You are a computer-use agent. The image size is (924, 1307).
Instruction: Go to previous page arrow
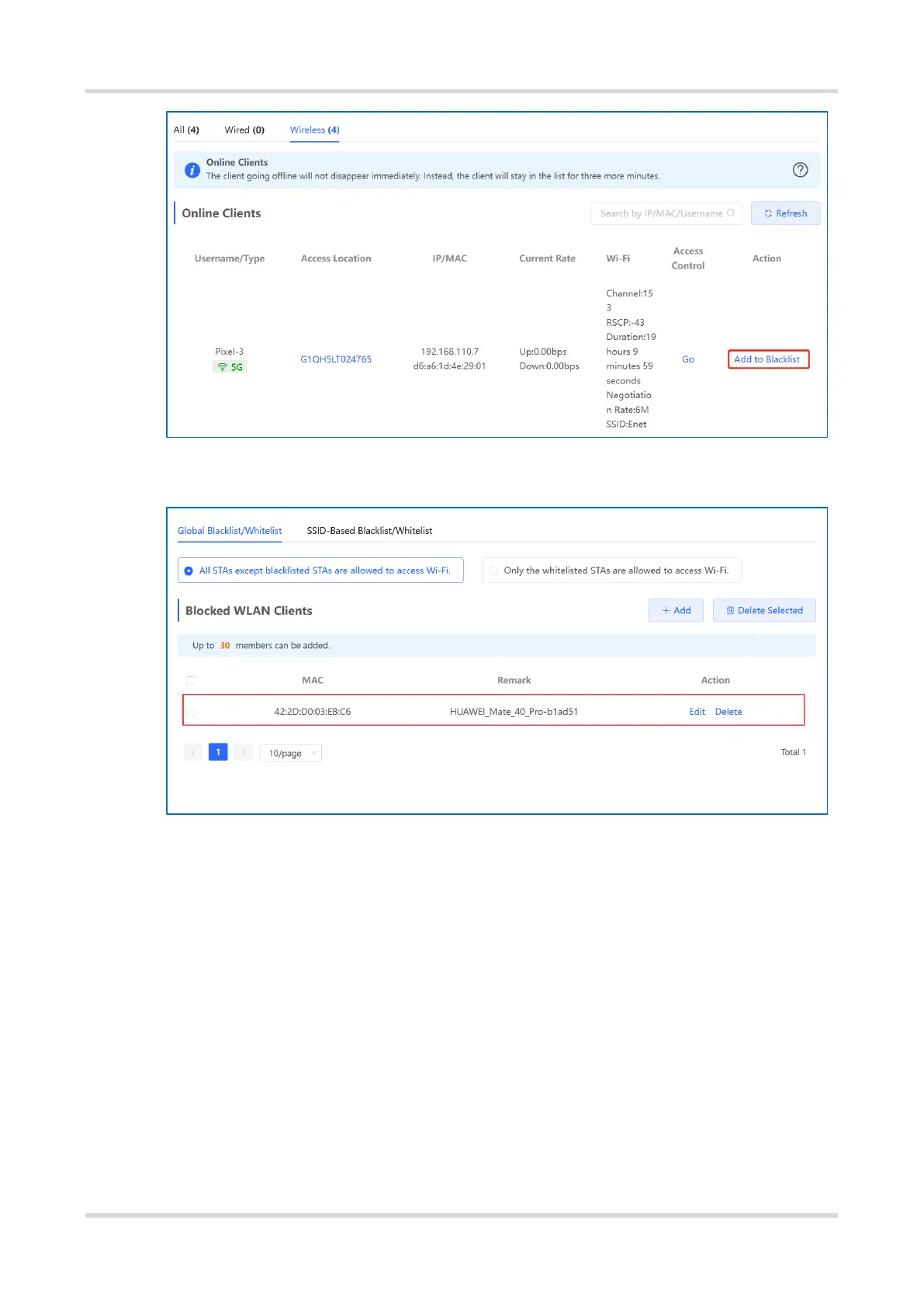tap(193, 752)
